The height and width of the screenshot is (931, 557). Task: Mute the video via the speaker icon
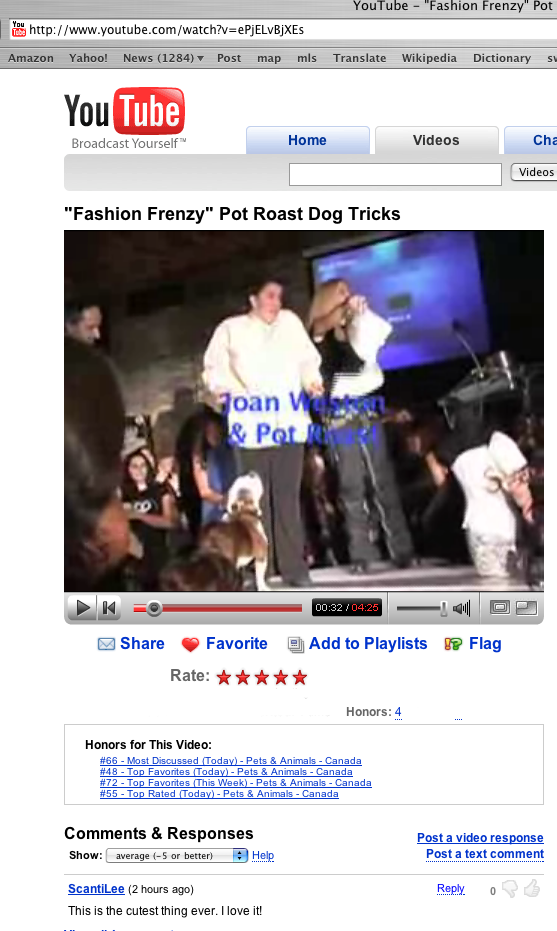461,607
